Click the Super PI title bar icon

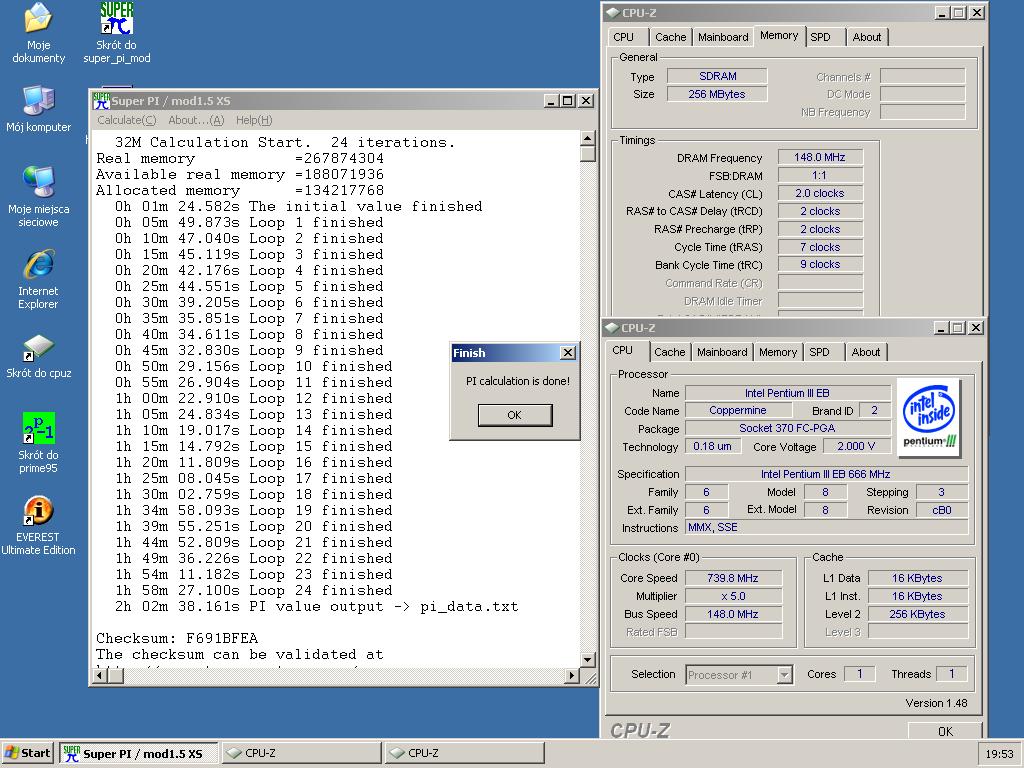[101, 101]
